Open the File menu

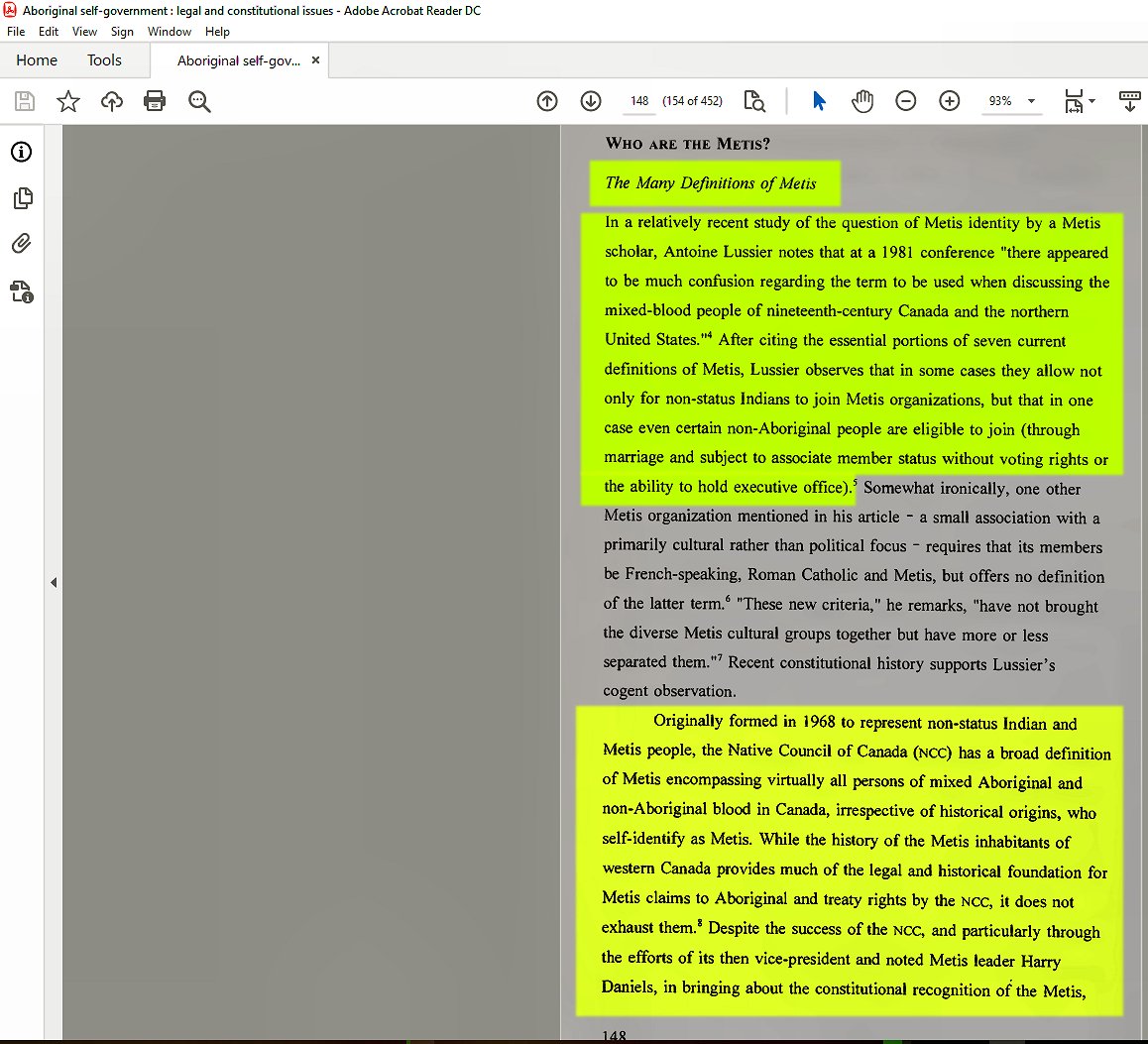pyautogui.click(x=16, y=32)
